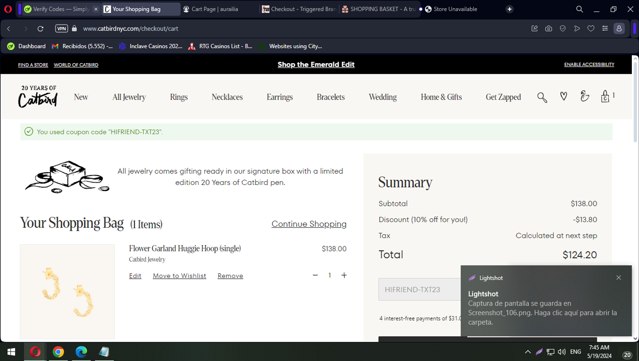Image resolution: width=639 pixels, height=361 pixels.
Task: Open Flower Garland Huggie Hoop product title
Action: tap(185, 248)
